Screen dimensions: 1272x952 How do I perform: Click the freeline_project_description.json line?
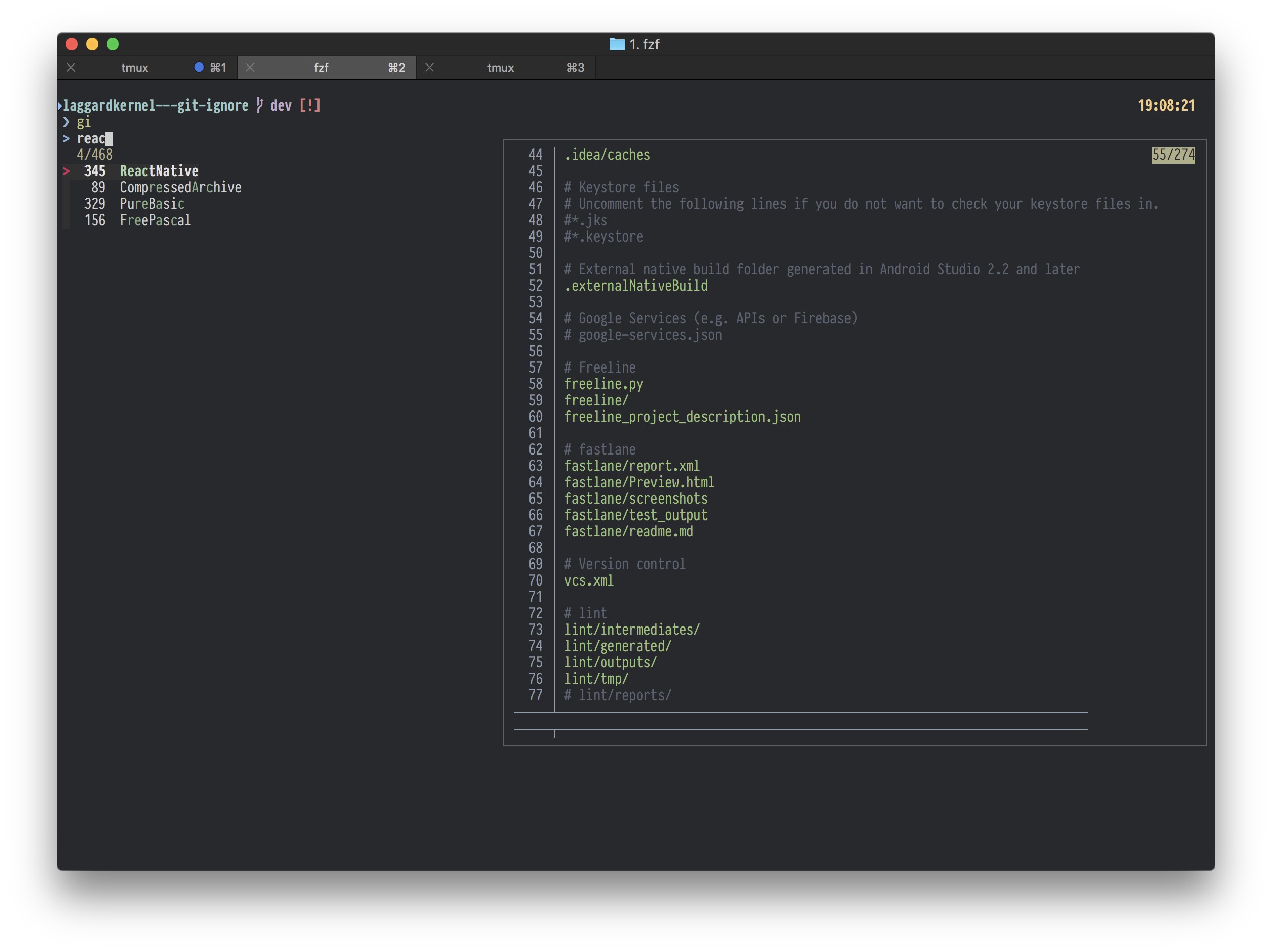[x=682, y=417]
